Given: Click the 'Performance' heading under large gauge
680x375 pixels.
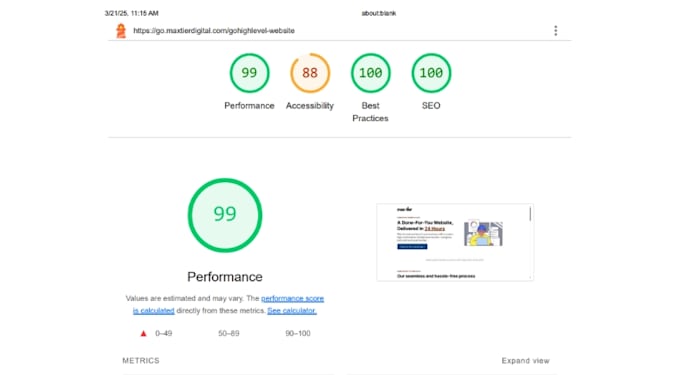Looking at the screenshot, I should [x=225, y=277].
